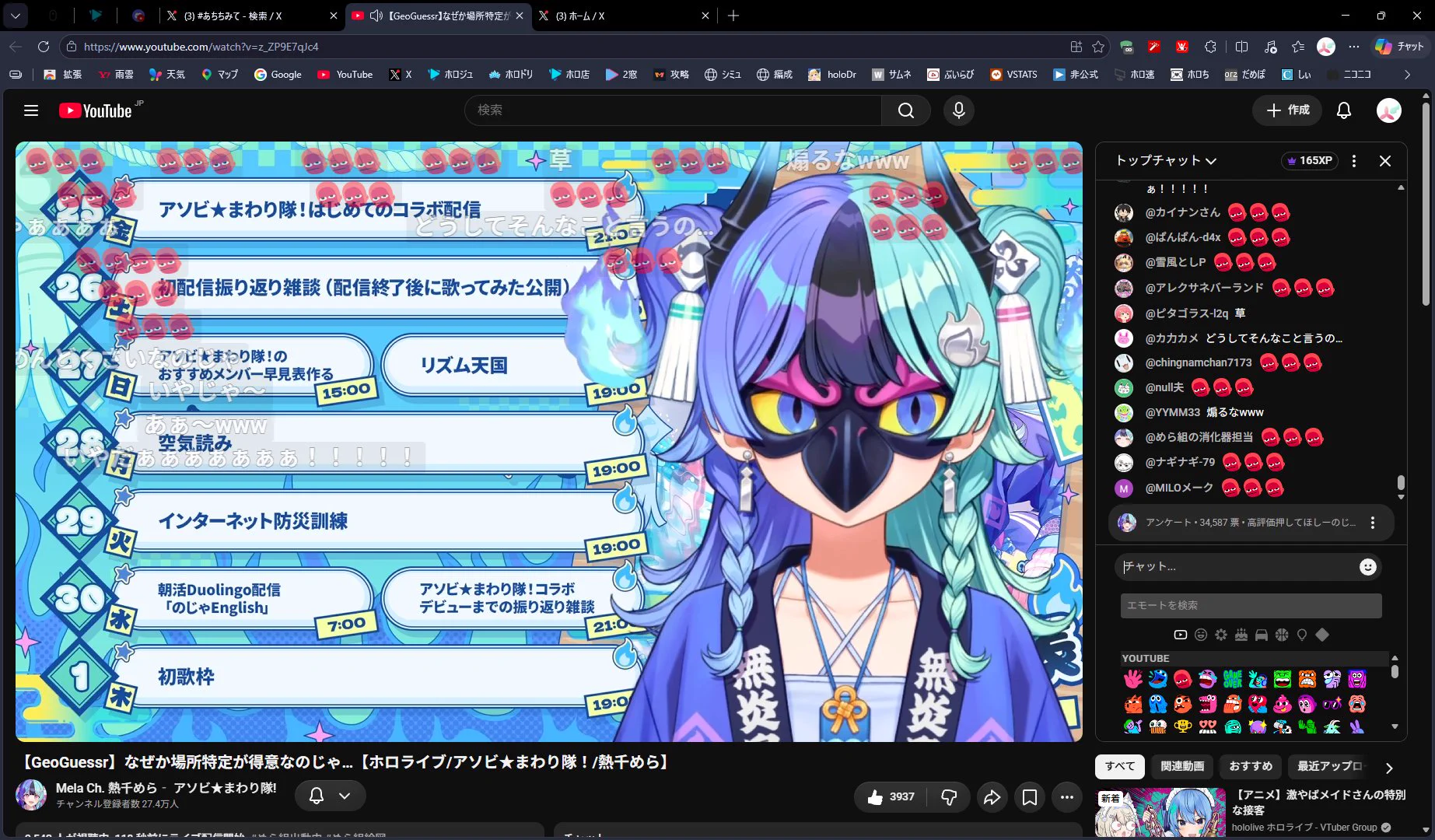
Task: Switch to the X hashtag search tab
Action: [x=251, y=16]
